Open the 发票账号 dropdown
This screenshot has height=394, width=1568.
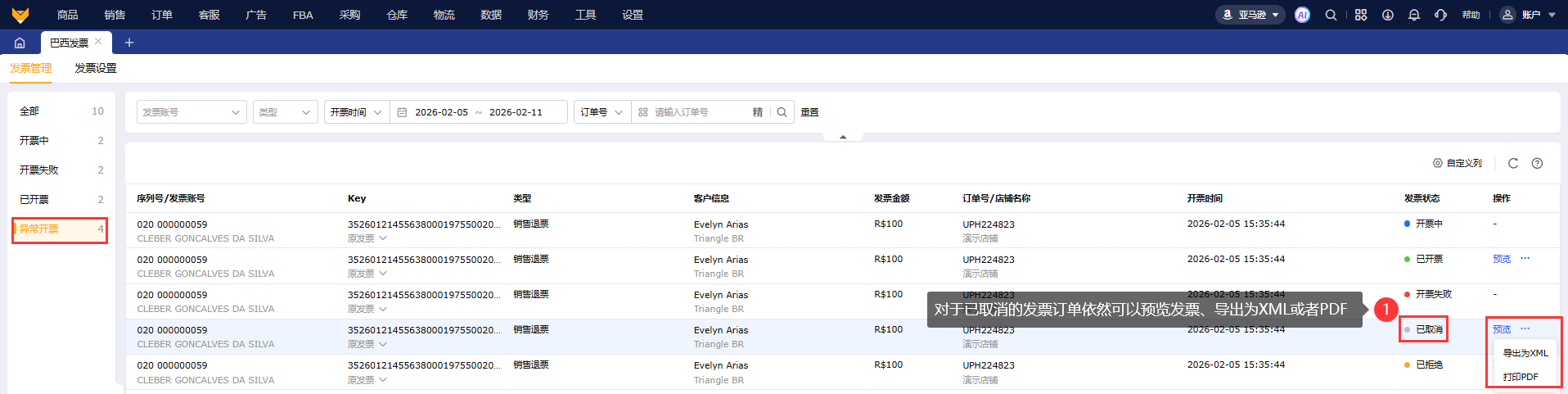[191, 112]
